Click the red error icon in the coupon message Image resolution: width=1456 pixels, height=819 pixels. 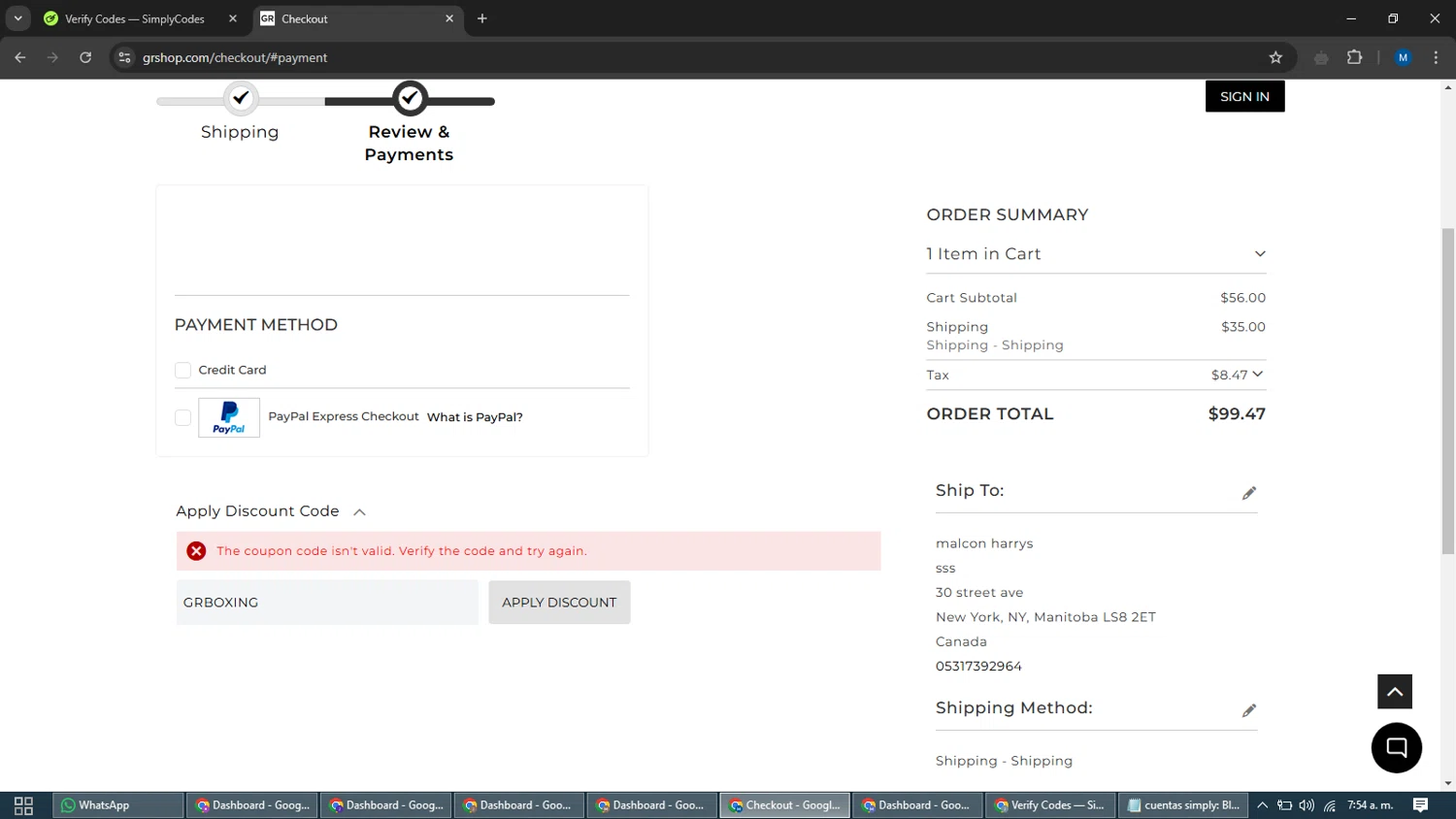pos(196,551)
